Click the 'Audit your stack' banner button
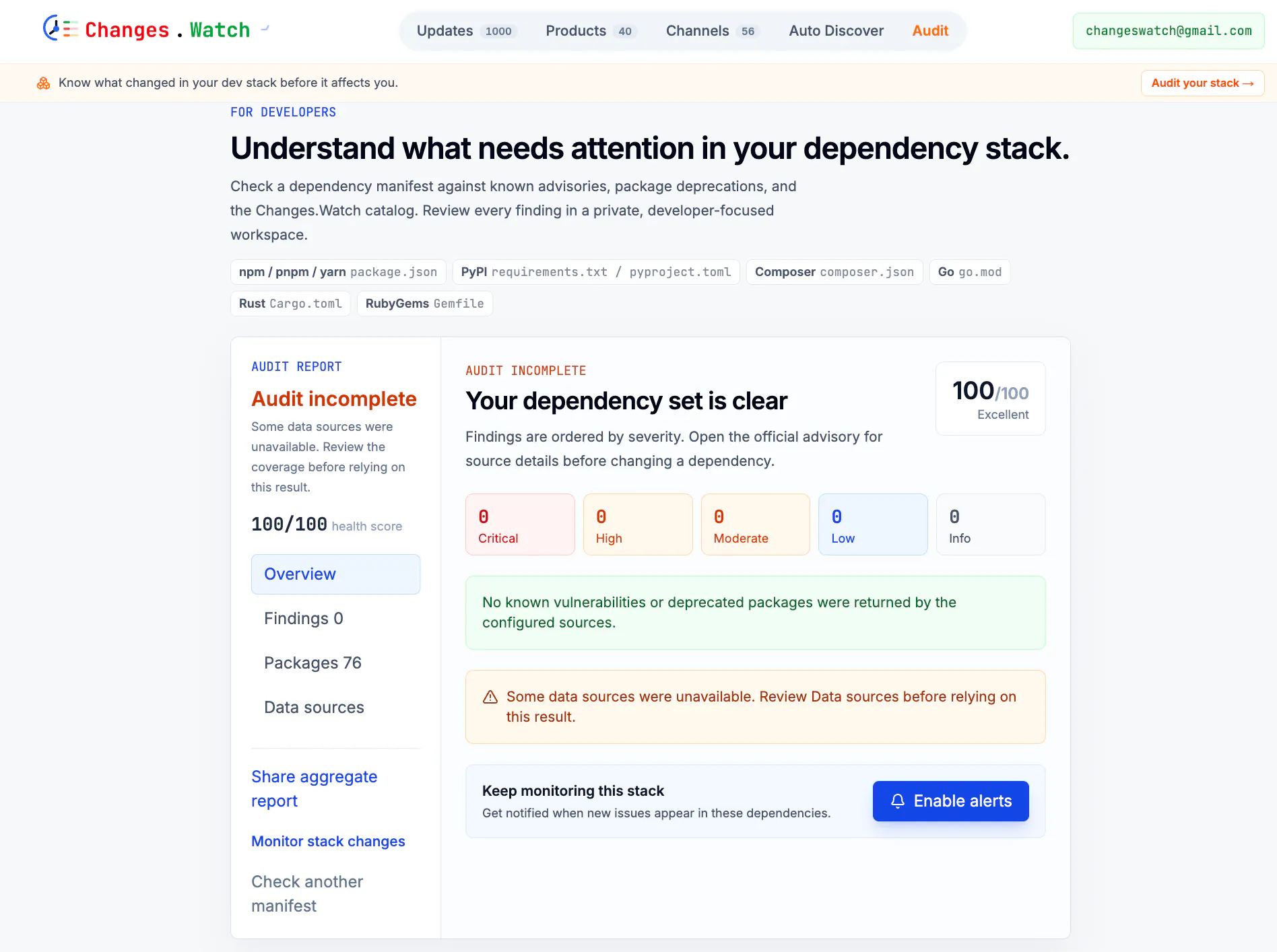The width and height of the screenshot is (1277, 952). click(x=1202, y=83)
